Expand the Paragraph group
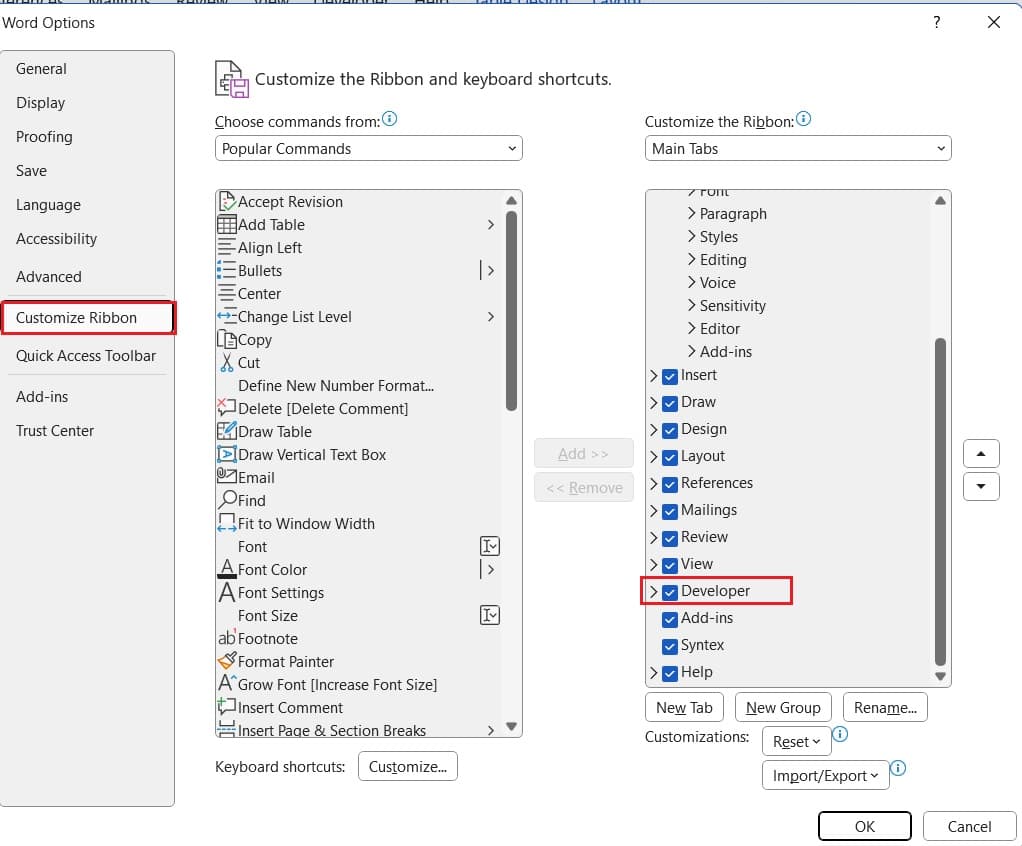This screenshot has height=846, width=1022. coord(692,213)
